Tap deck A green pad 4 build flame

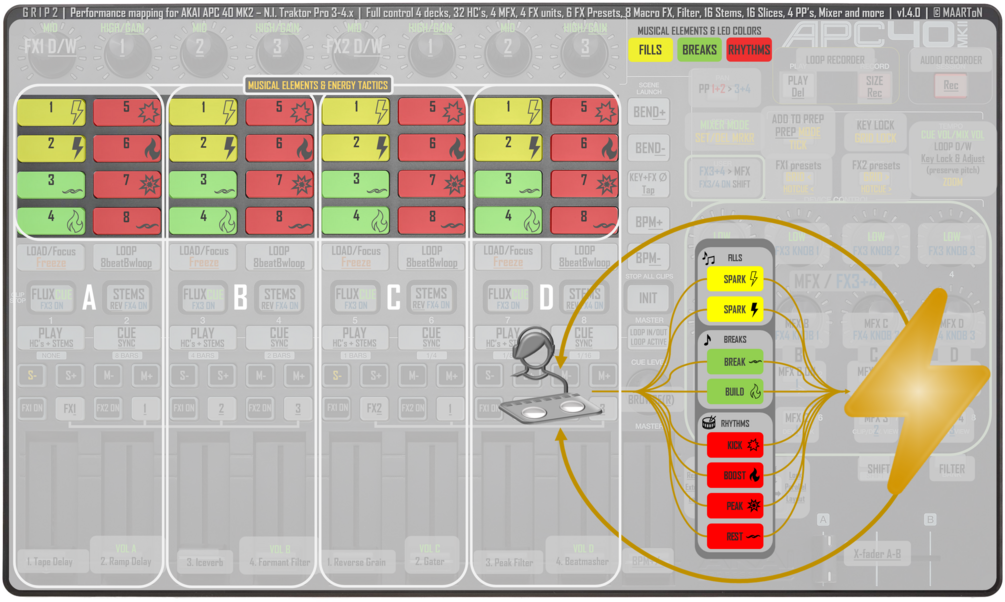click(51, 221)
